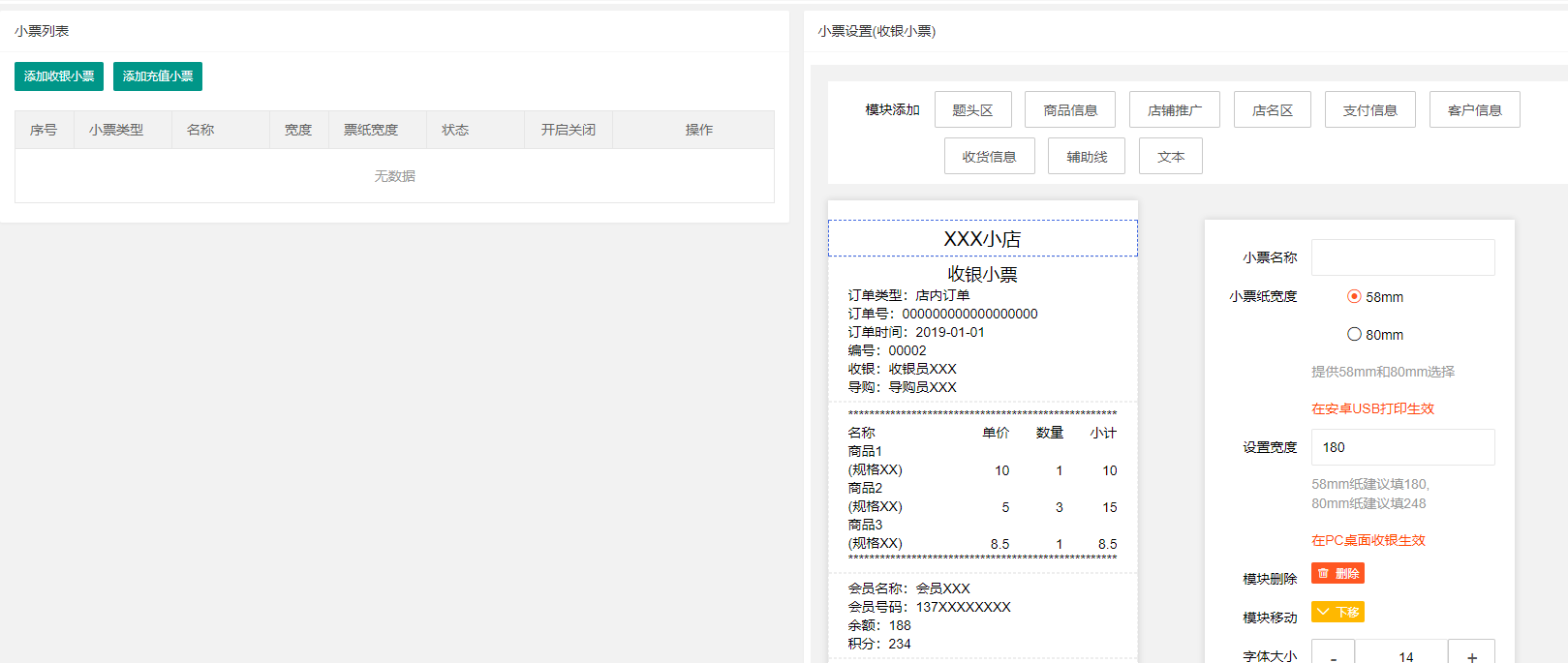This screenshot has width=1568, height=663.
Task: Click the 小票名称 input field
Action: [x=1402, y=257]
